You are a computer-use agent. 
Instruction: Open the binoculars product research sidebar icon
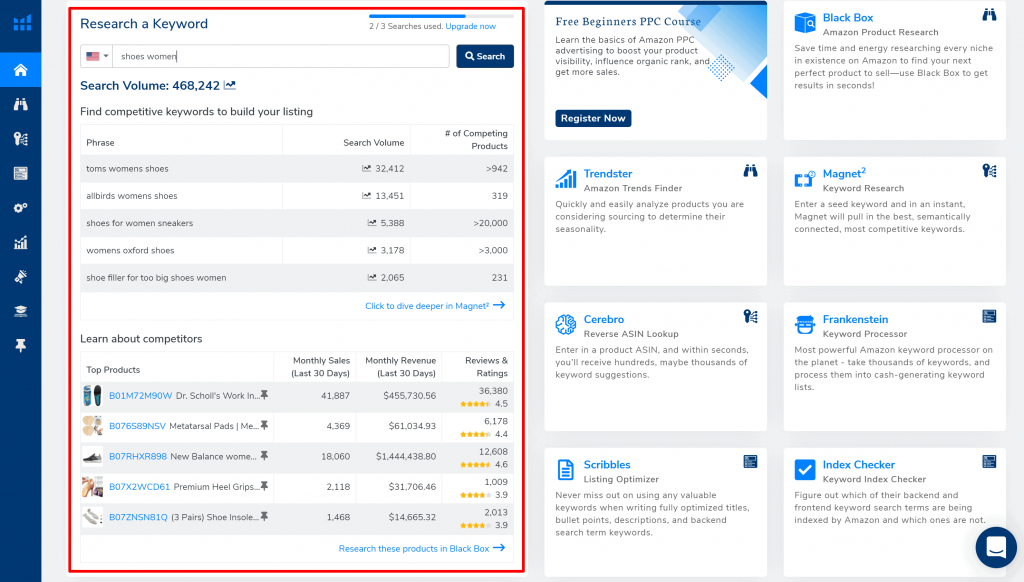[21, 105]
